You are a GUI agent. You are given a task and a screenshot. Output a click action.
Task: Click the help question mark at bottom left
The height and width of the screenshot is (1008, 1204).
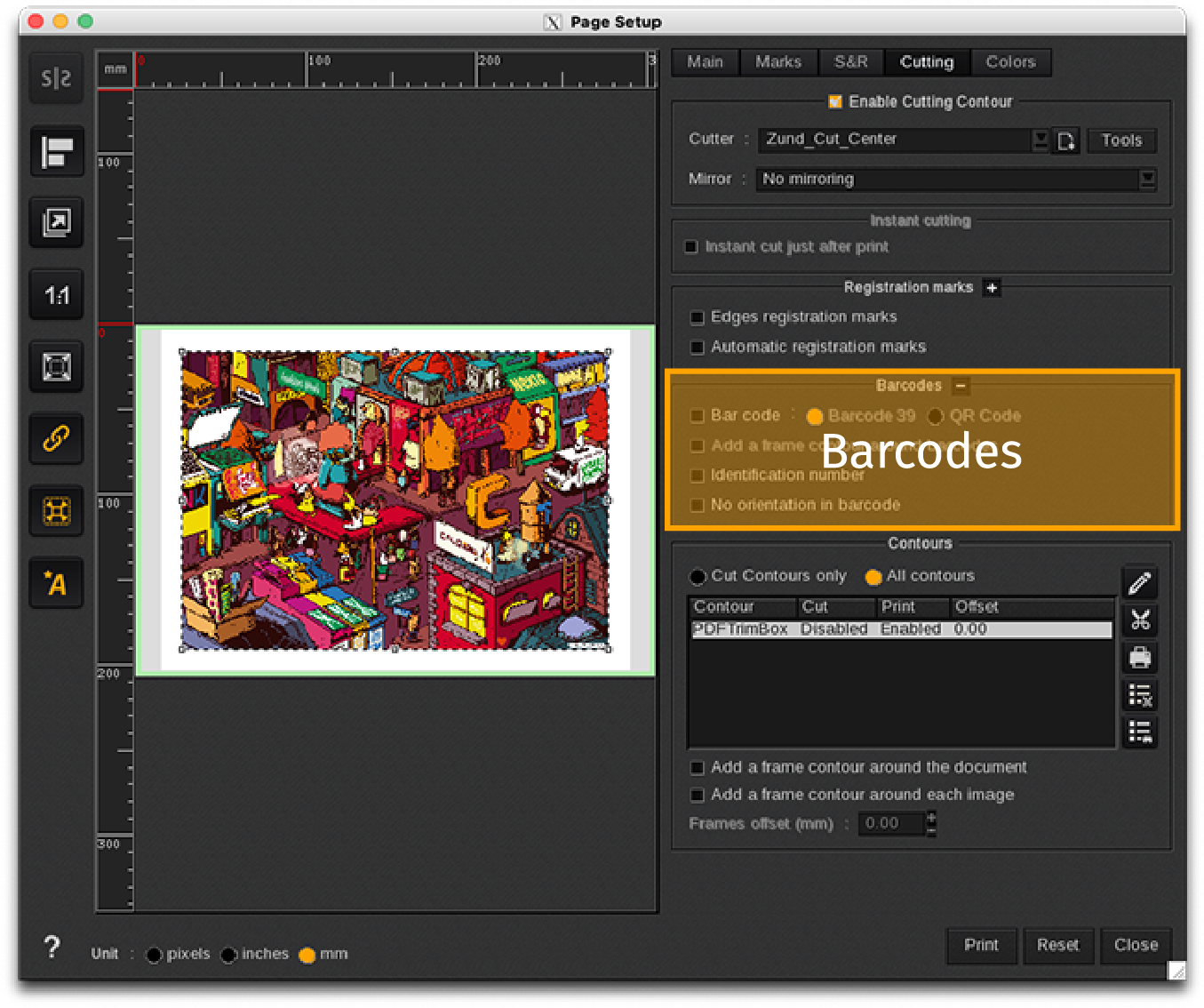pos(51,949)
